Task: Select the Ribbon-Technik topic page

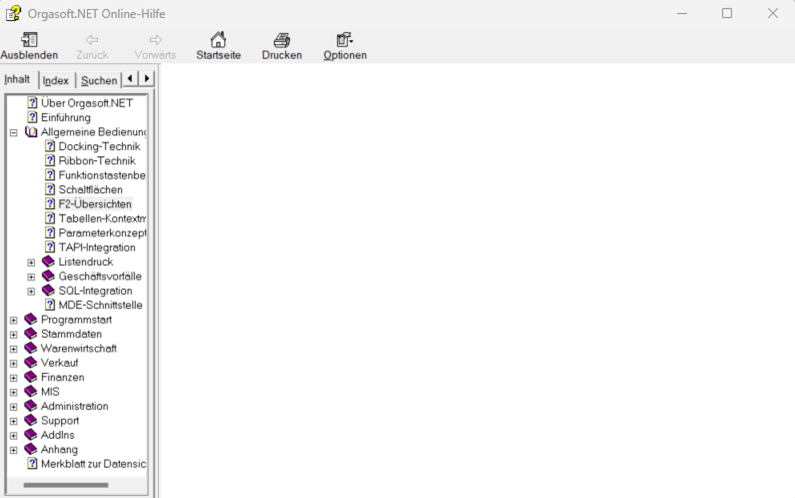Action: (96, 161)
